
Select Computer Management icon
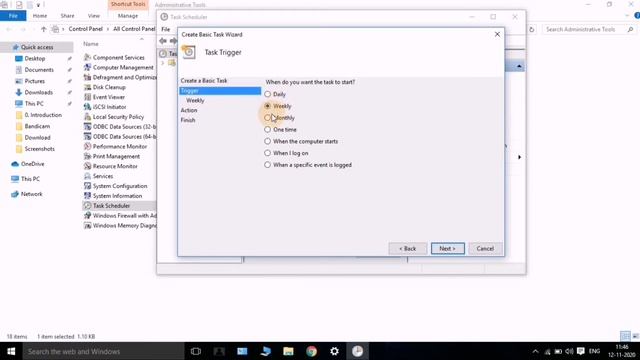click(87, 67)
